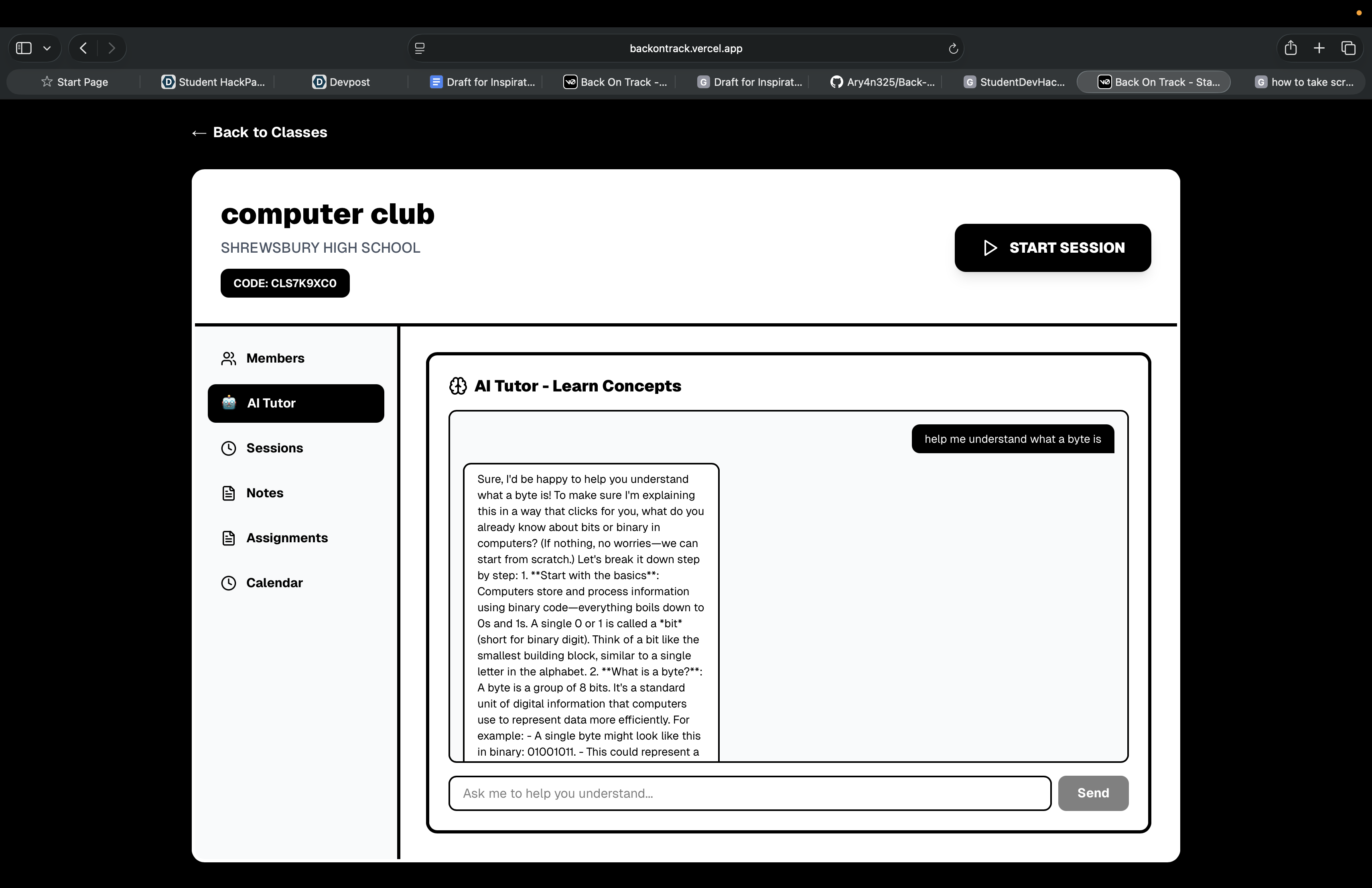
Task: Open a new tab with plus icon
Action: [x=1319, y=48]
